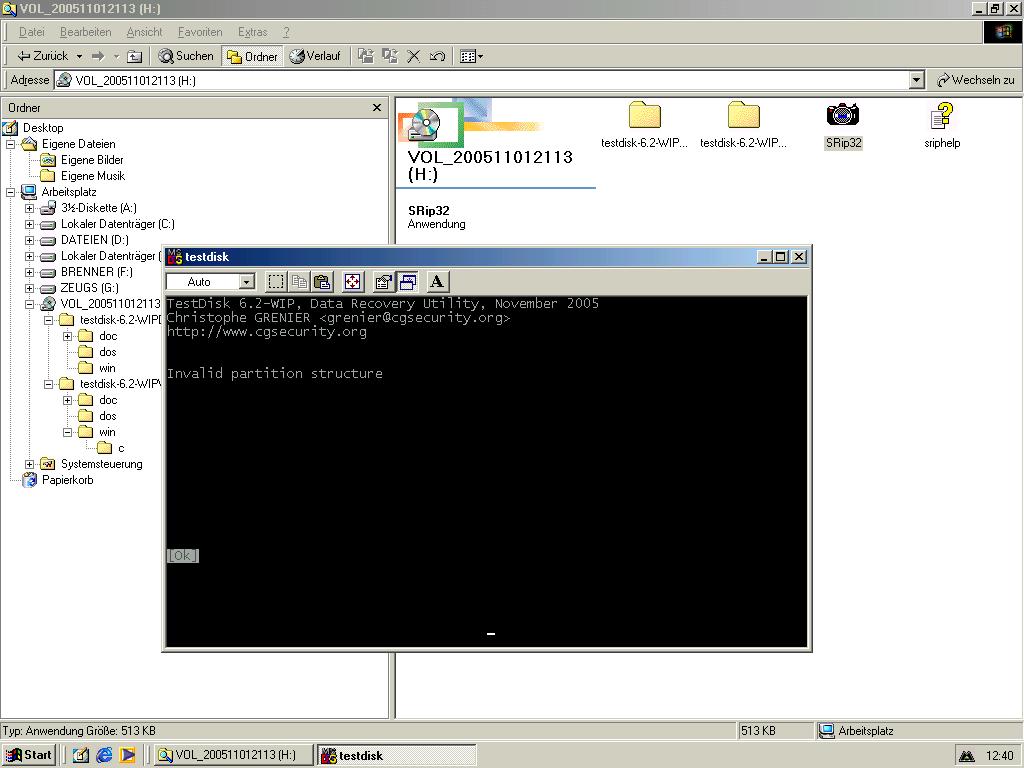
Task: Click the Font A icon in testdisk
Action: [x=437, y=282]
